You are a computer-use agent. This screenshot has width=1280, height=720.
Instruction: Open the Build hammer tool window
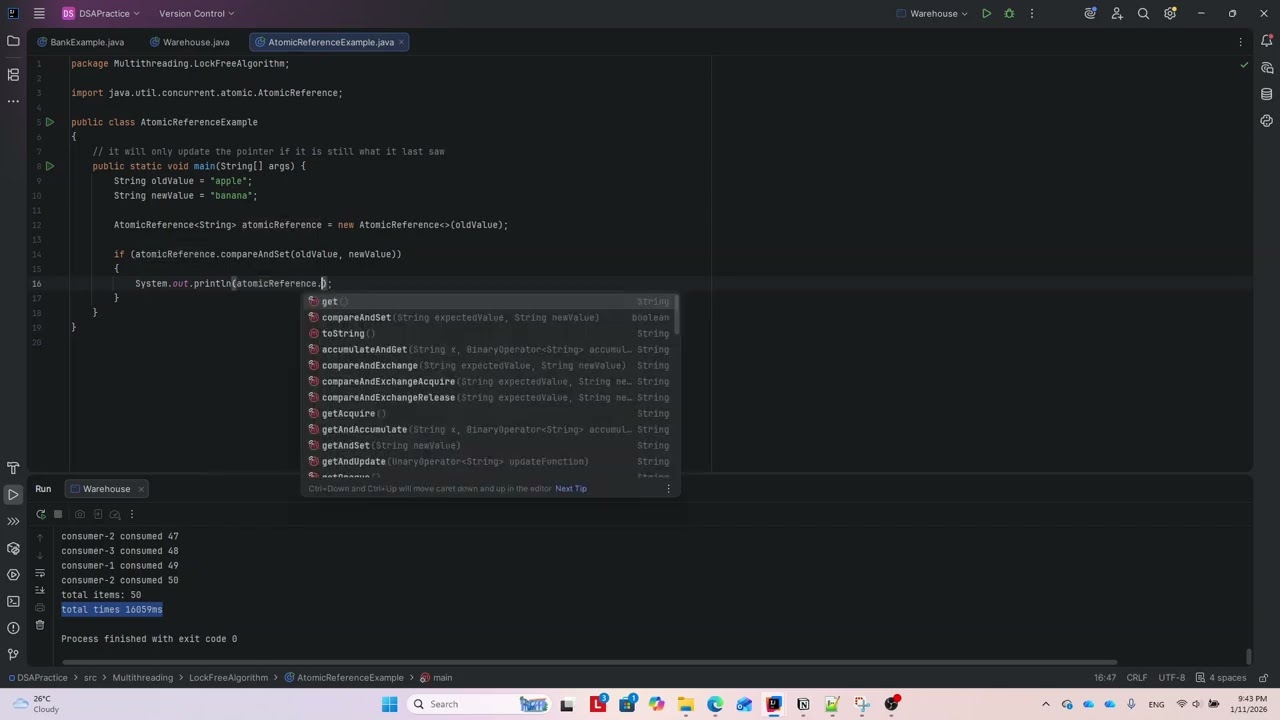(x=13, y=468)
